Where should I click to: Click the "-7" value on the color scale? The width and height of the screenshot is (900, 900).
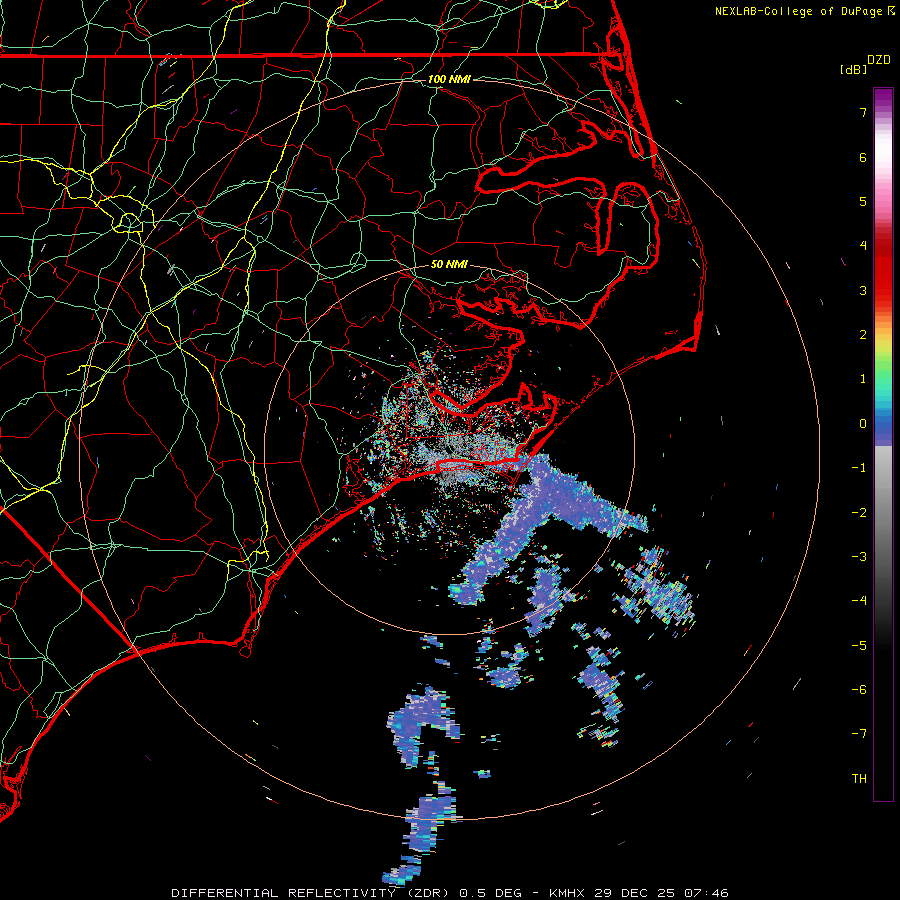coord(859,734)
